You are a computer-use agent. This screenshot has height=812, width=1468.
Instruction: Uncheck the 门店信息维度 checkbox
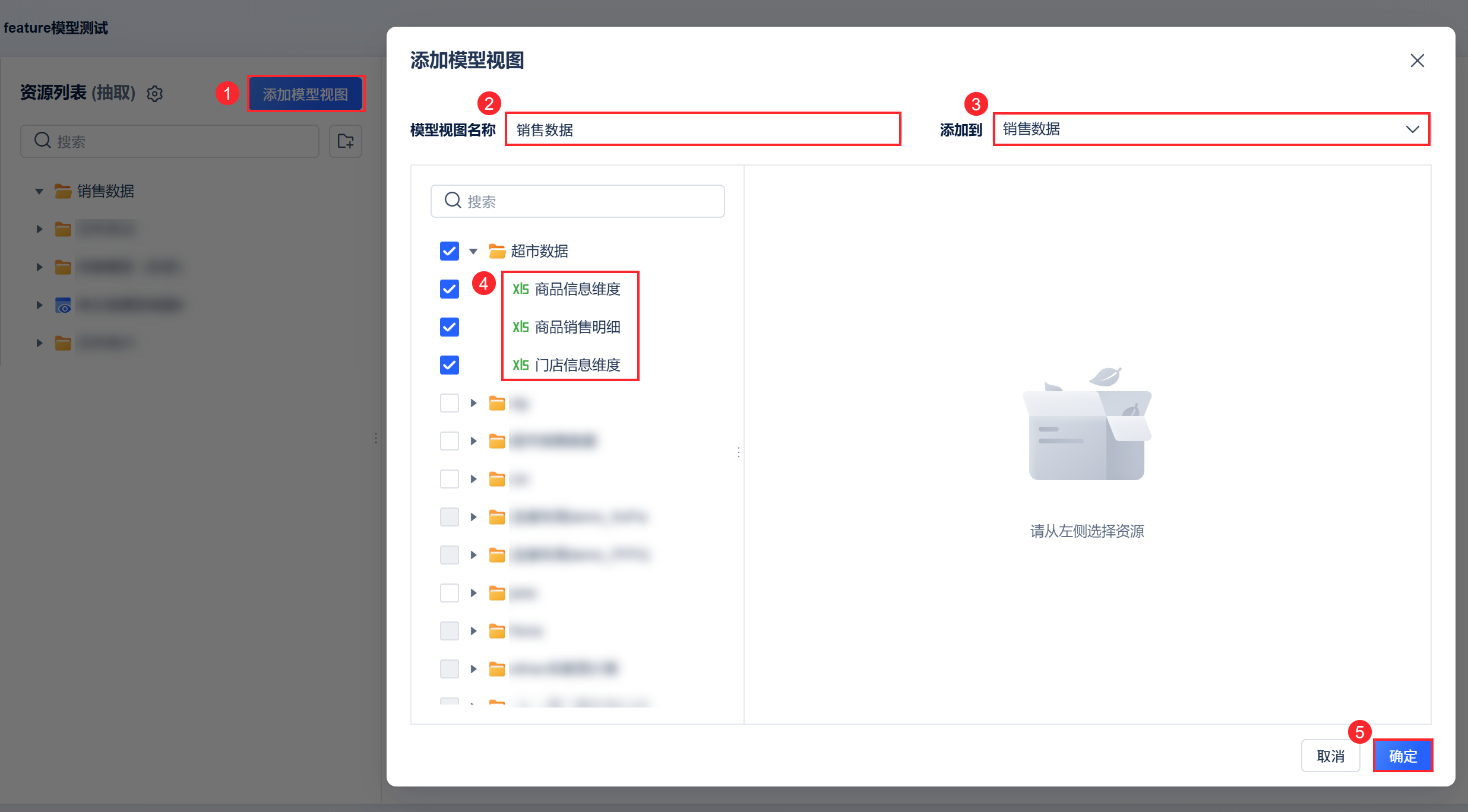point(450,365)
